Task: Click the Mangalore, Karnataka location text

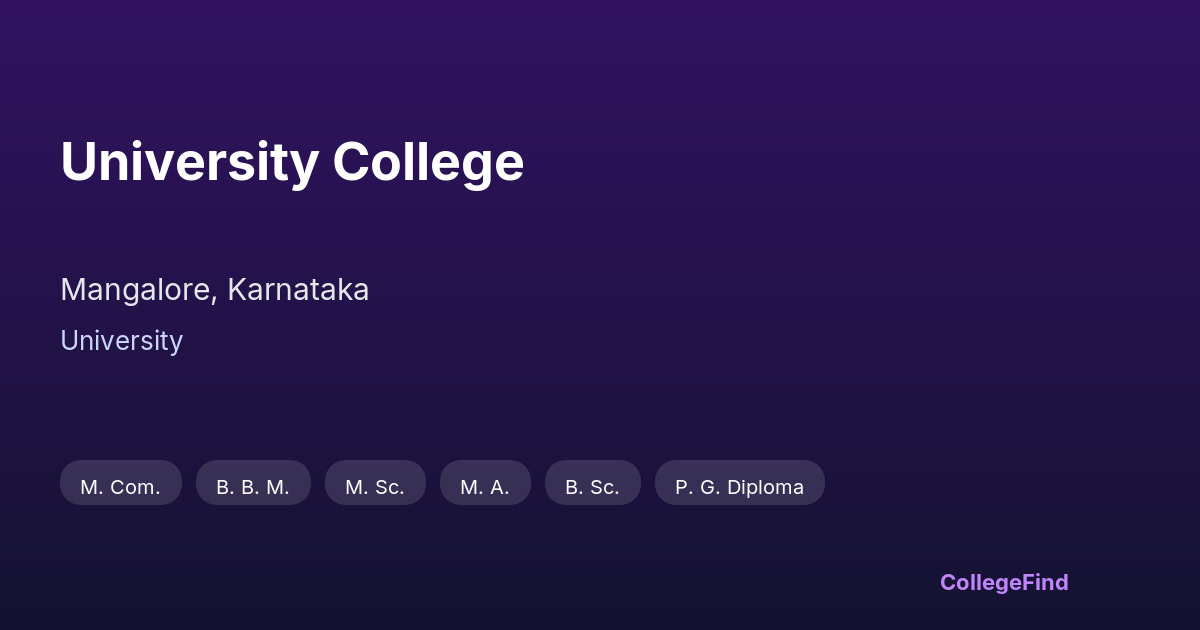Action: coord(215,289)
